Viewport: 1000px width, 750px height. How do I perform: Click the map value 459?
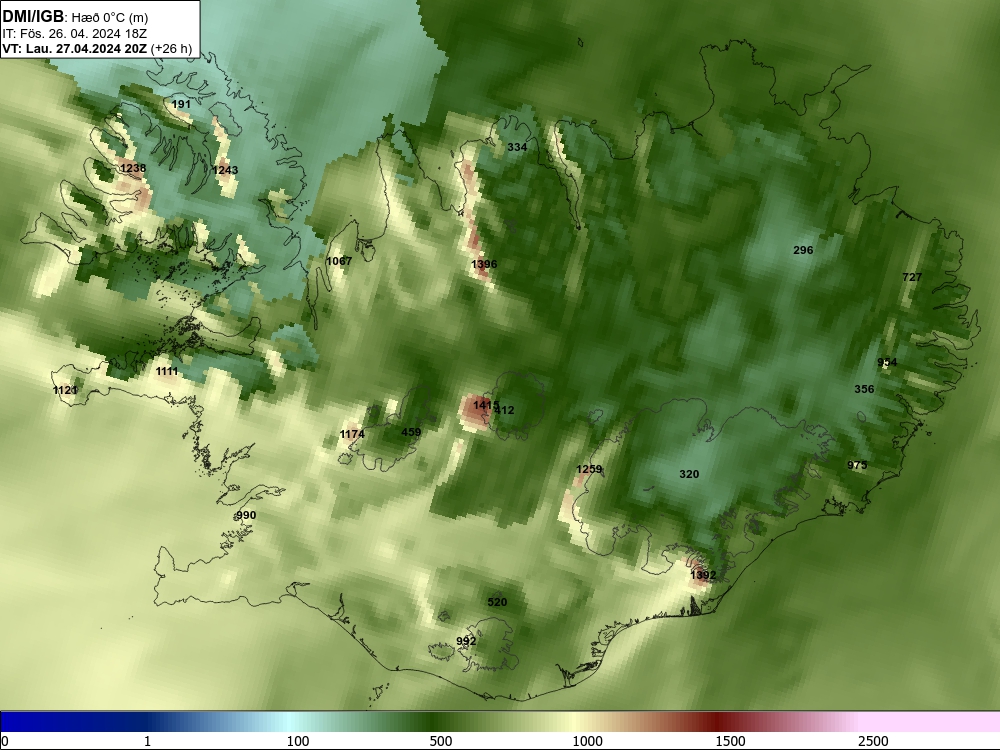[x=411, y=432]
